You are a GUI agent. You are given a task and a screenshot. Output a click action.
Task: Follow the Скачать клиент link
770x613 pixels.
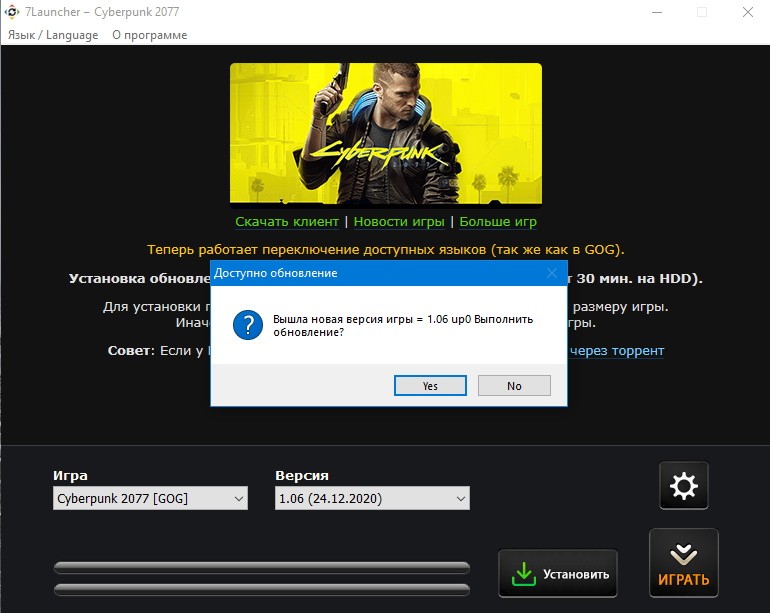coord(287,222)
